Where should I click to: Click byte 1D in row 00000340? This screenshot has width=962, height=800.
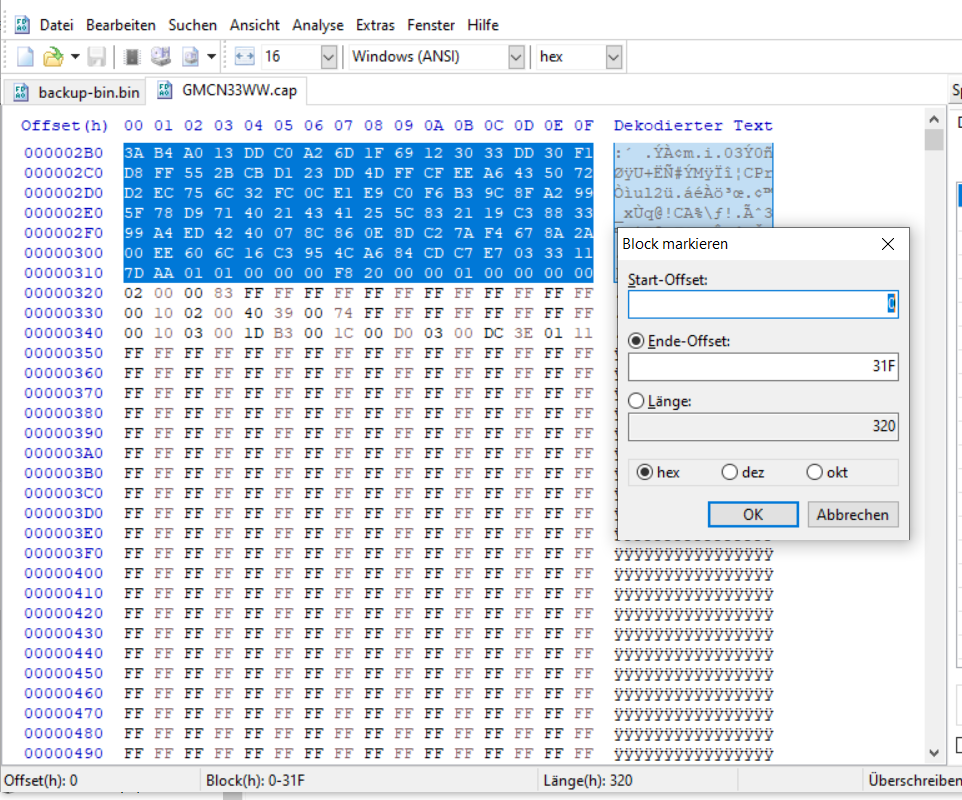tap(253, 333)
